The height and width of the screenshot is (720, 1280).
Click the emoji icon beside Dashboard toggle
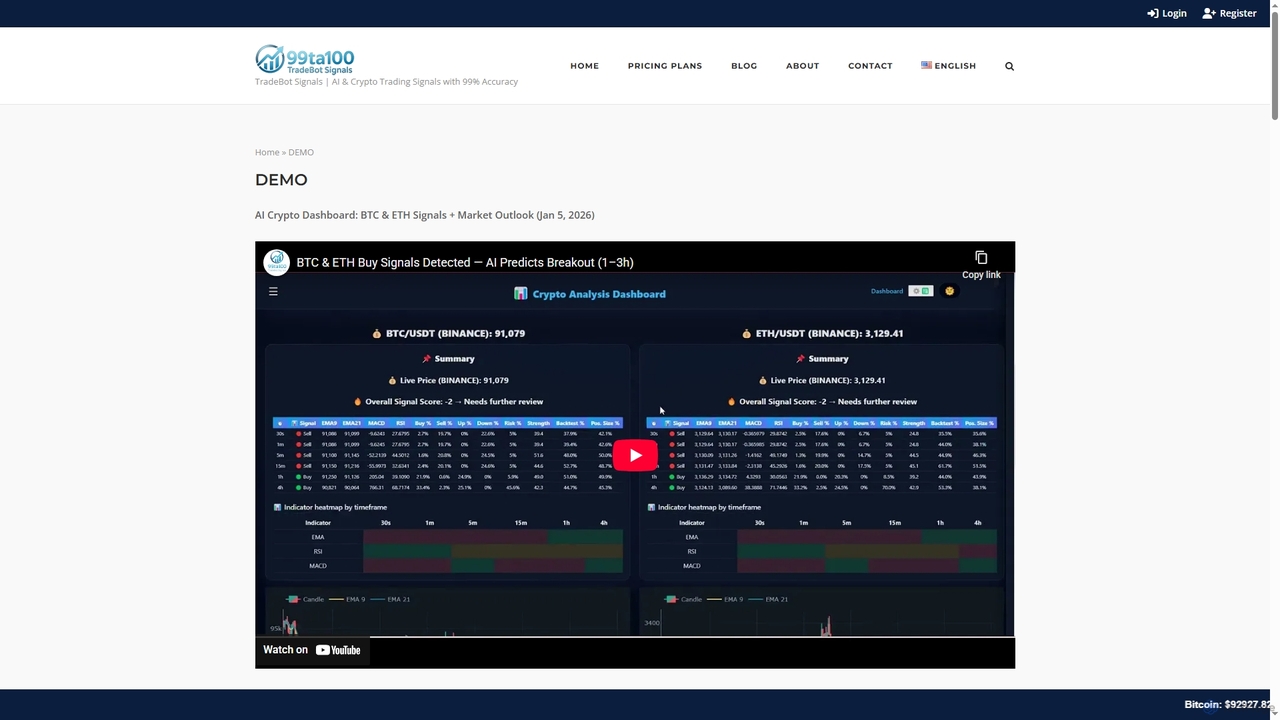[949, 291]
